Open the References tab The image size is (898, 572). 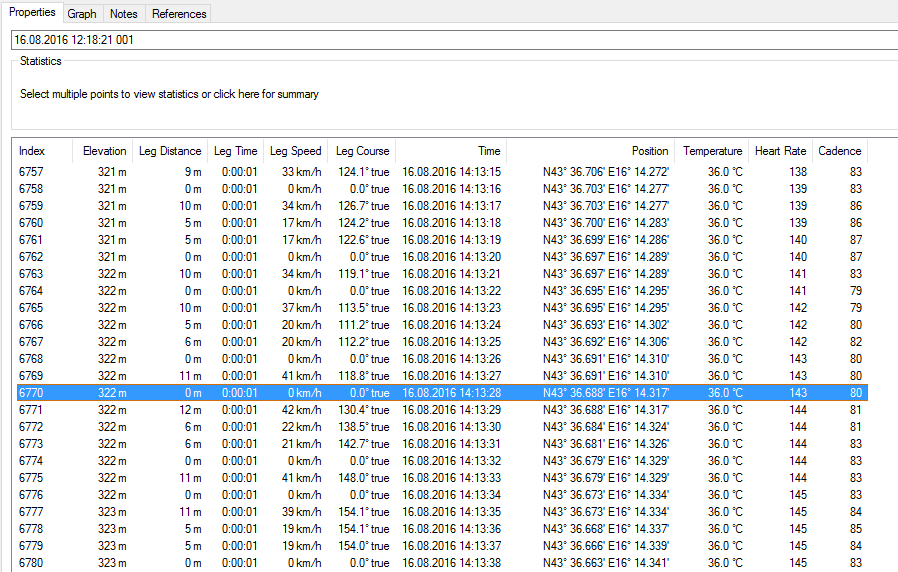tap(179, 14)
